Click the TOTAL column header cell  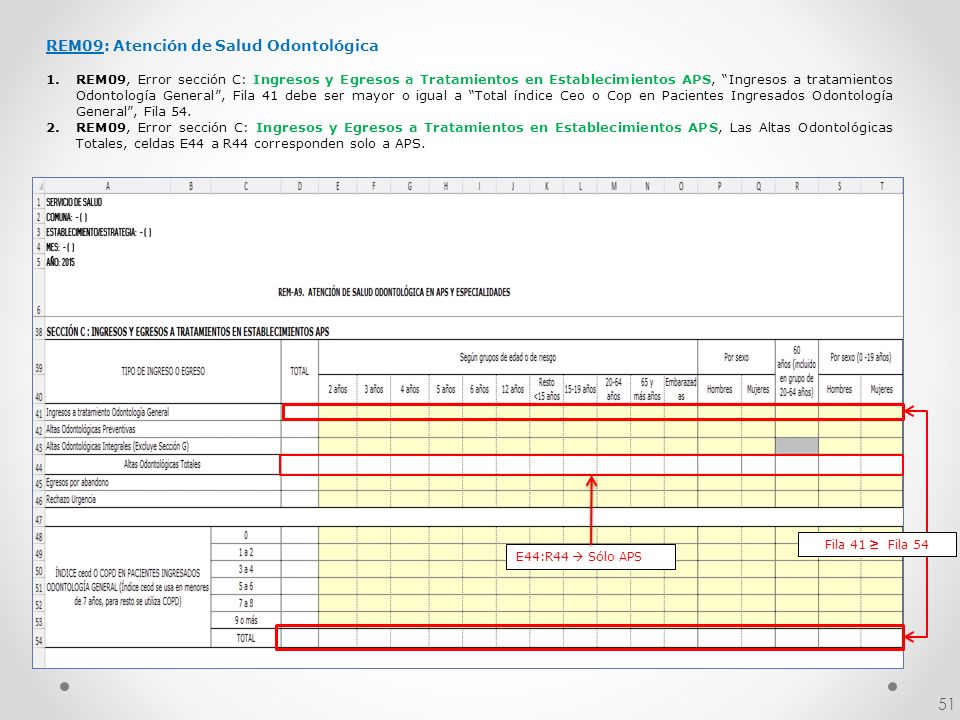299,371
